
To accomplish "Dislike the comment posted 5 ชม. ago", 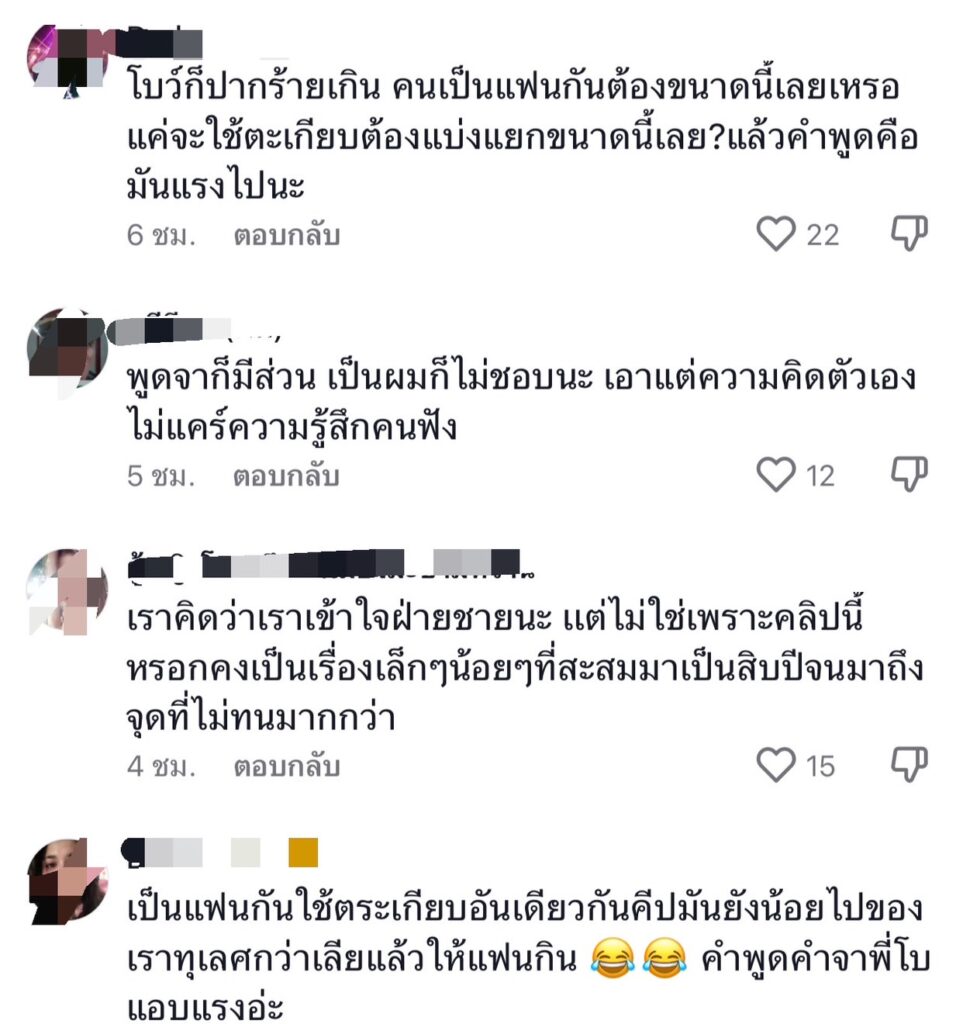I will (909, 473).
